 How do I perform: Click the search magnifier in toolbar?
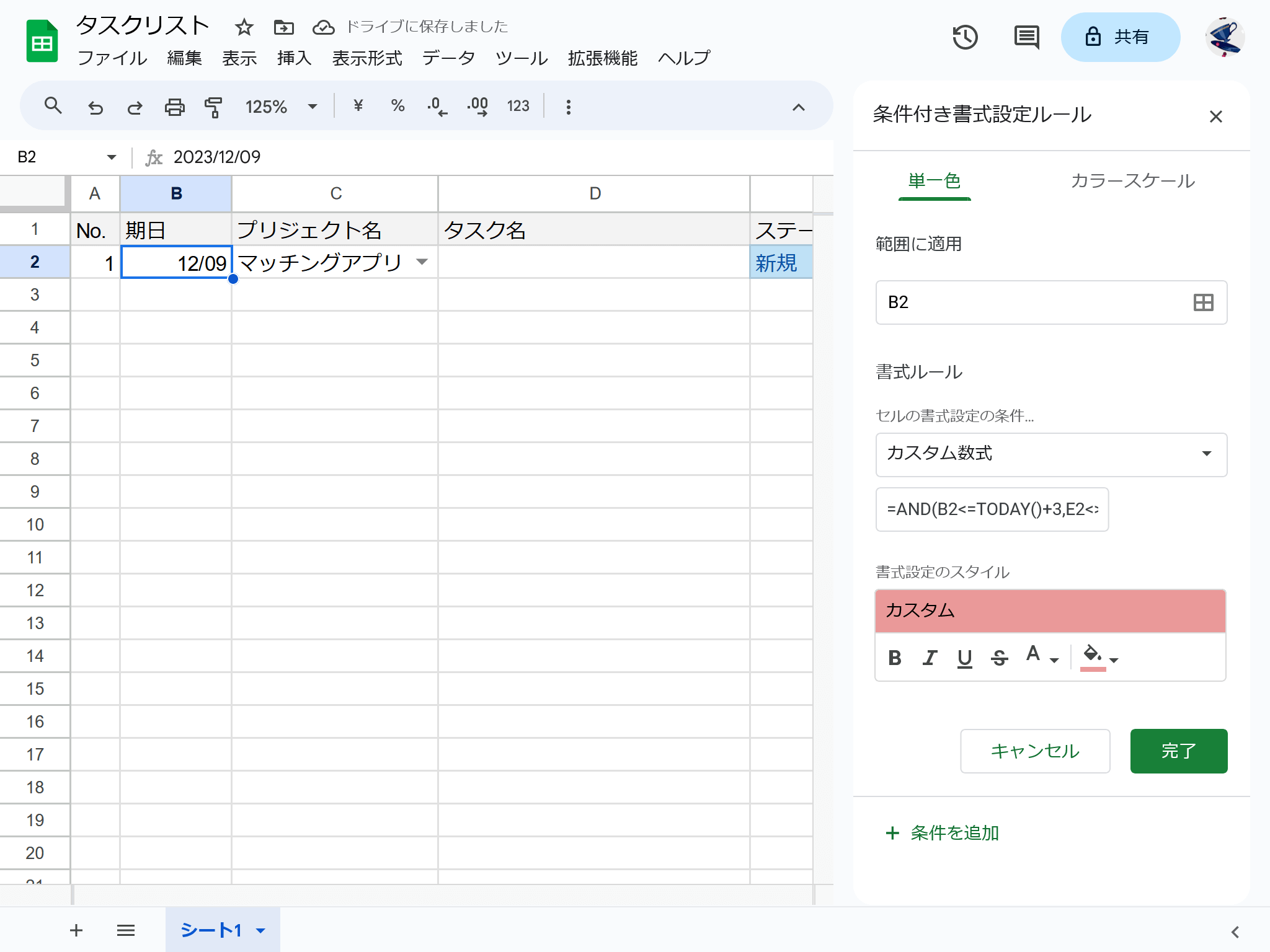pos(53,106)
